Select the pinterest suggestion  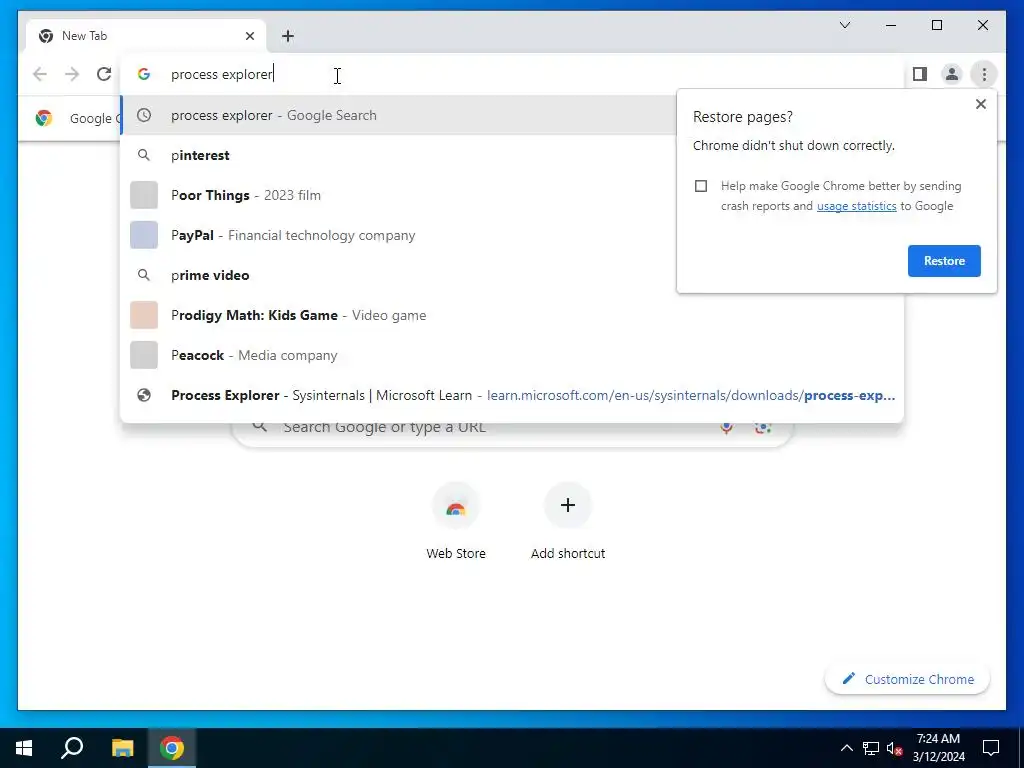click(398, 155)
